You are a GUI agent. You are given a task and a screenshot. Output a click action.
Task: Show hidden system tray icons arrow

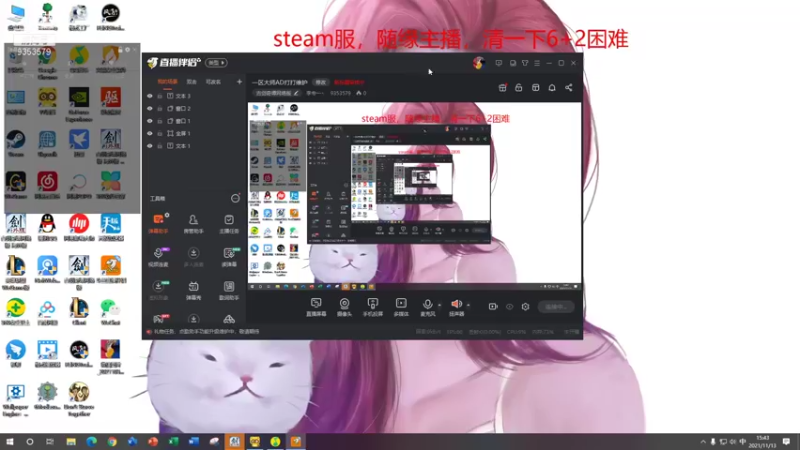pyautogui.click(x=703, y=442)
